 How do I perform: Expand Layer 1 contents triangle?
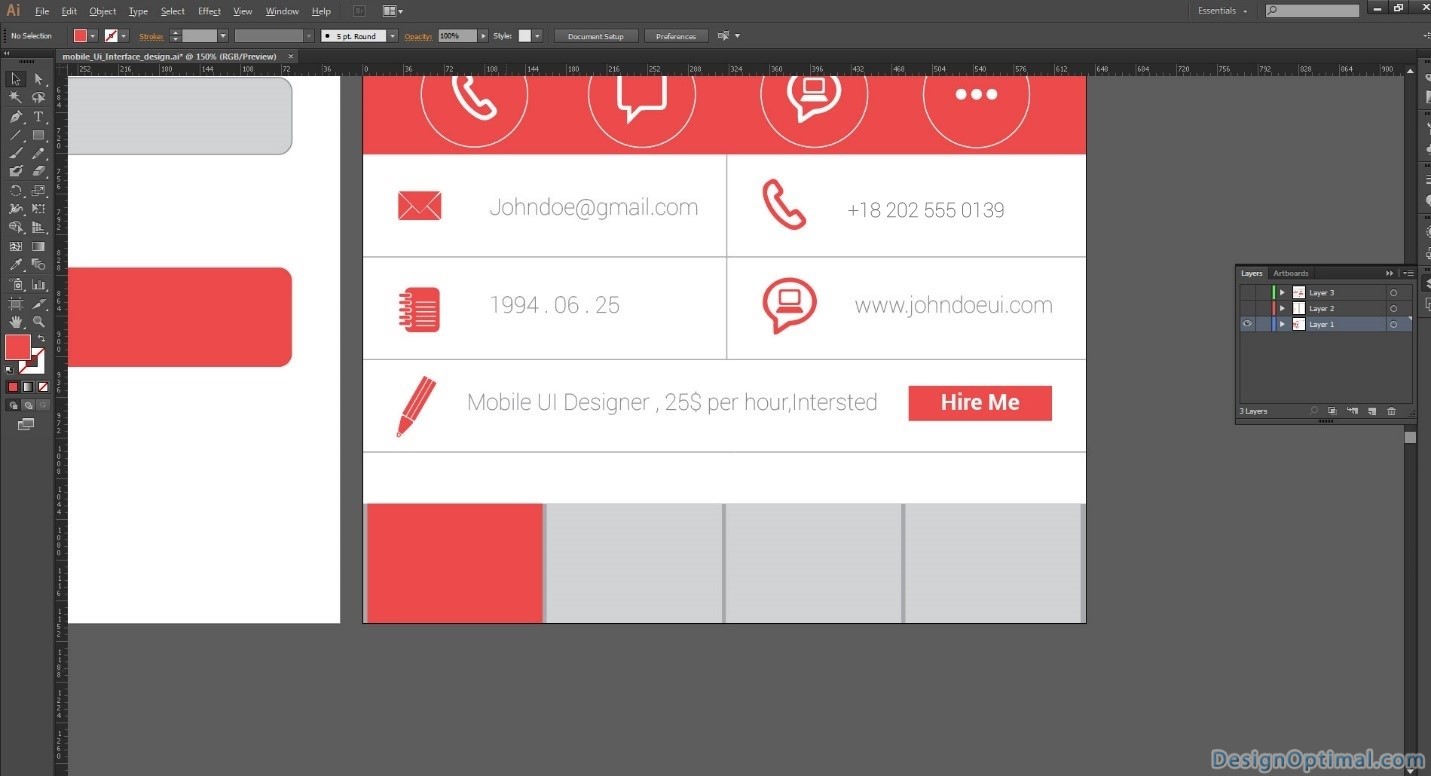pyautogui.click(x=1282, y=324)
